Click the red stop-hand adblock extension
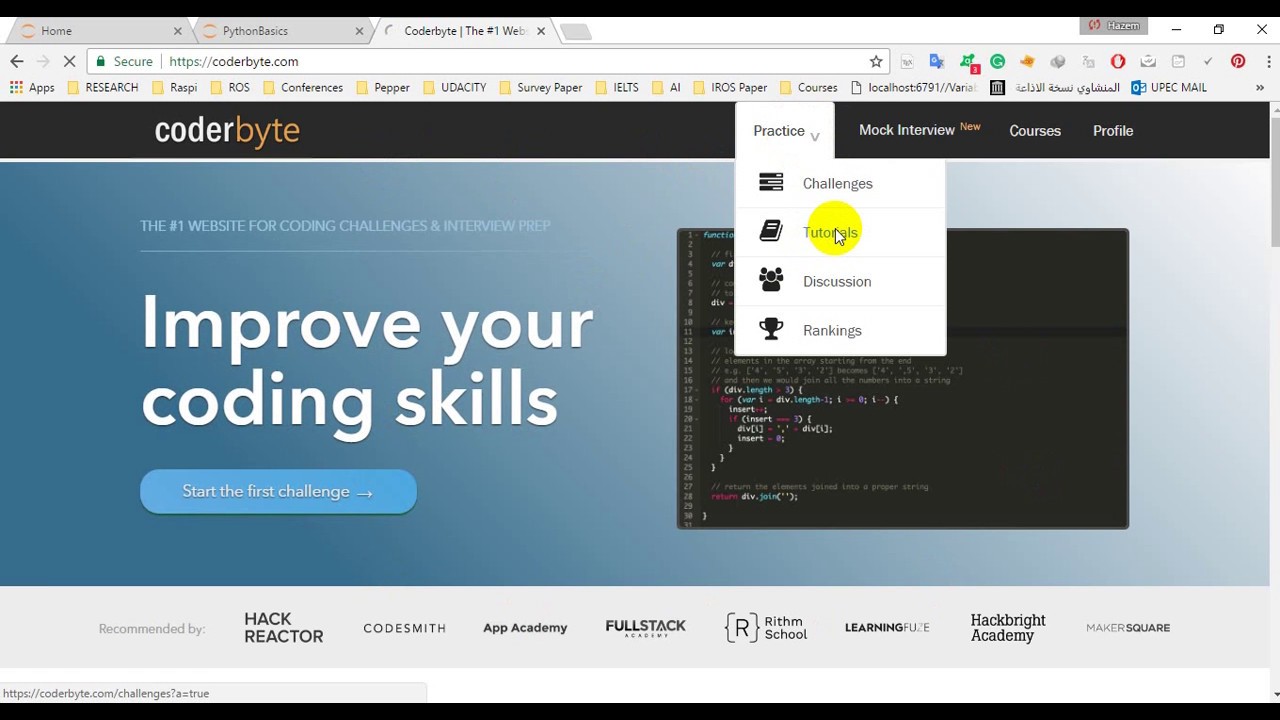 [1118, 61]
